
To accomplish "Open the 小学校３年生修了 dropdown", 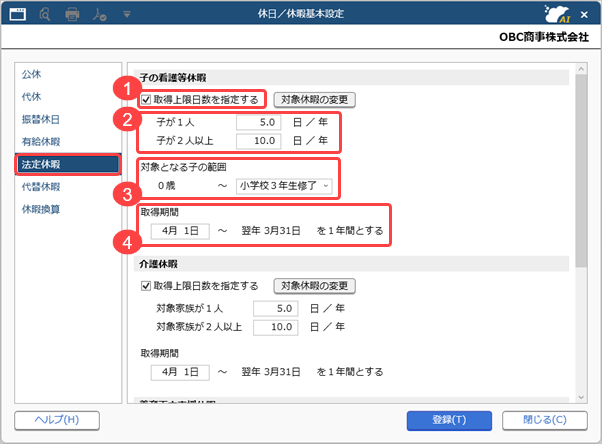I will (284, 186).
